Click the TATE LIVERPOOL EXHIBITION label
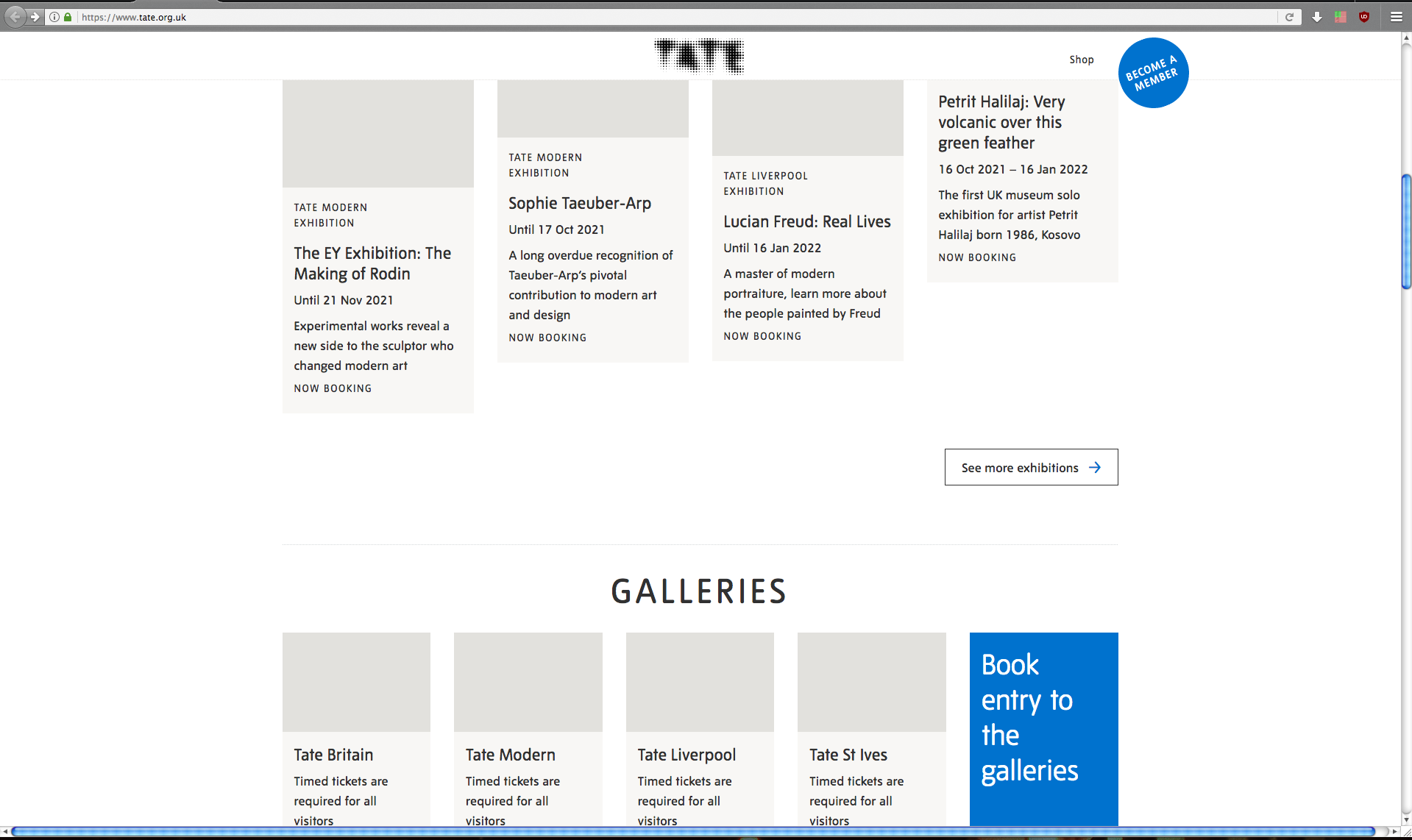The width and height of the screenshot is (1412, 840). (x=765, y=183)
